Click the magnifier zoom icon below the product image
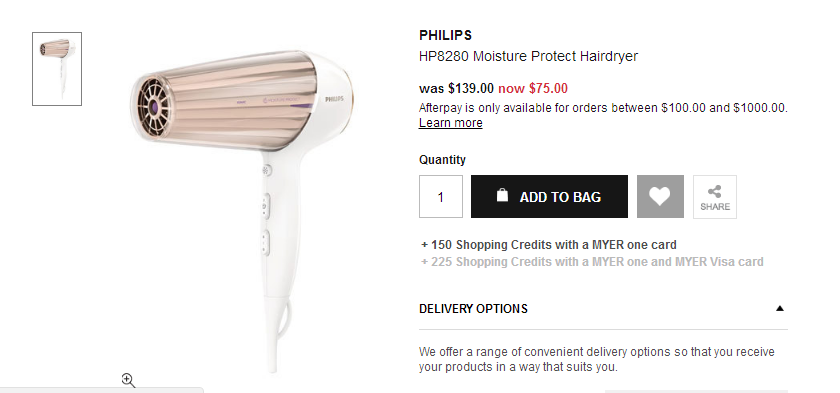Image resolution: width=840 pixels, height=393 pixels. 128,380
